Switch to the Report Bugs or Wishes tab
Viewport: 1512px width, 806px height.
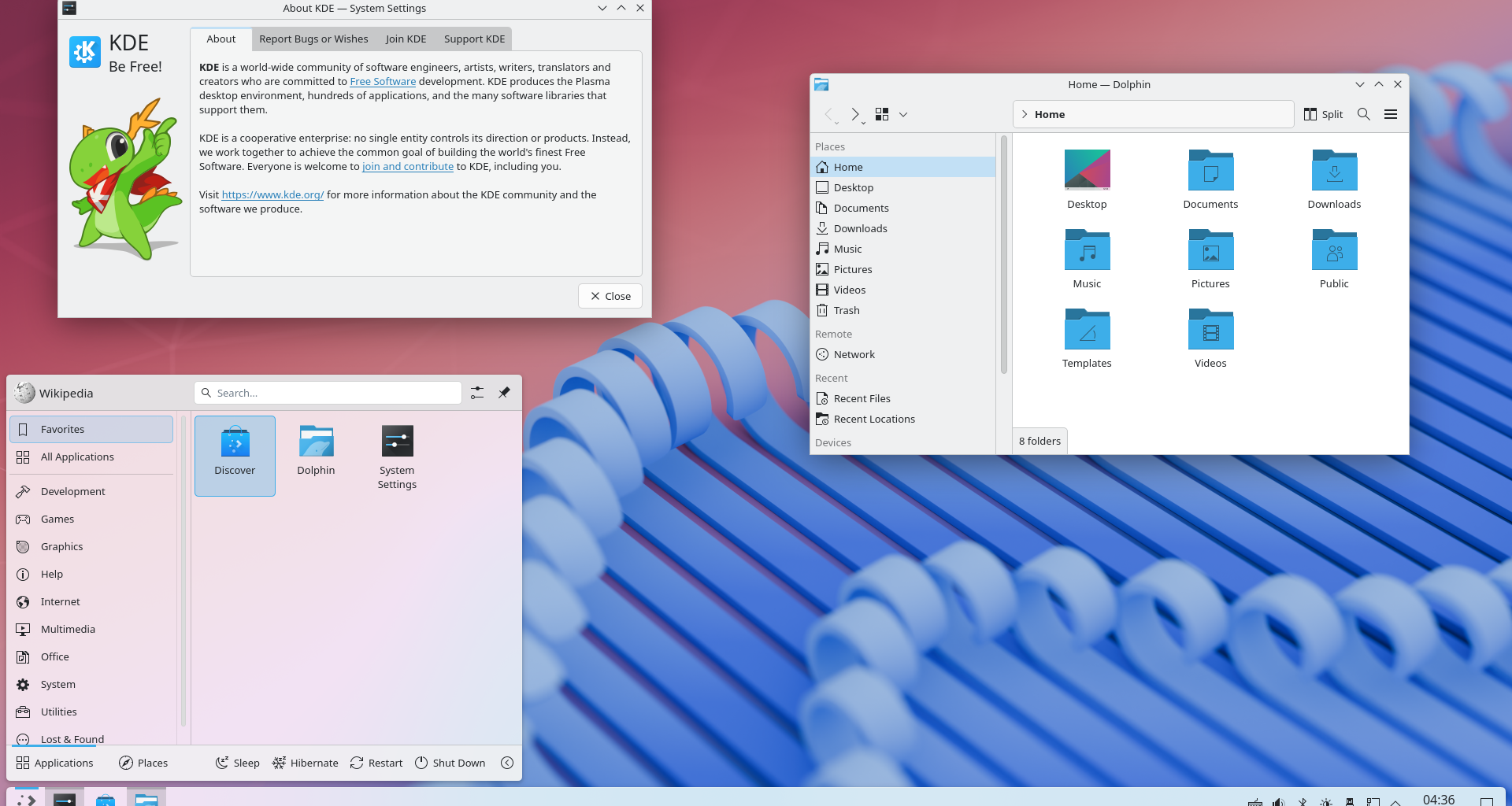[313, 39]
